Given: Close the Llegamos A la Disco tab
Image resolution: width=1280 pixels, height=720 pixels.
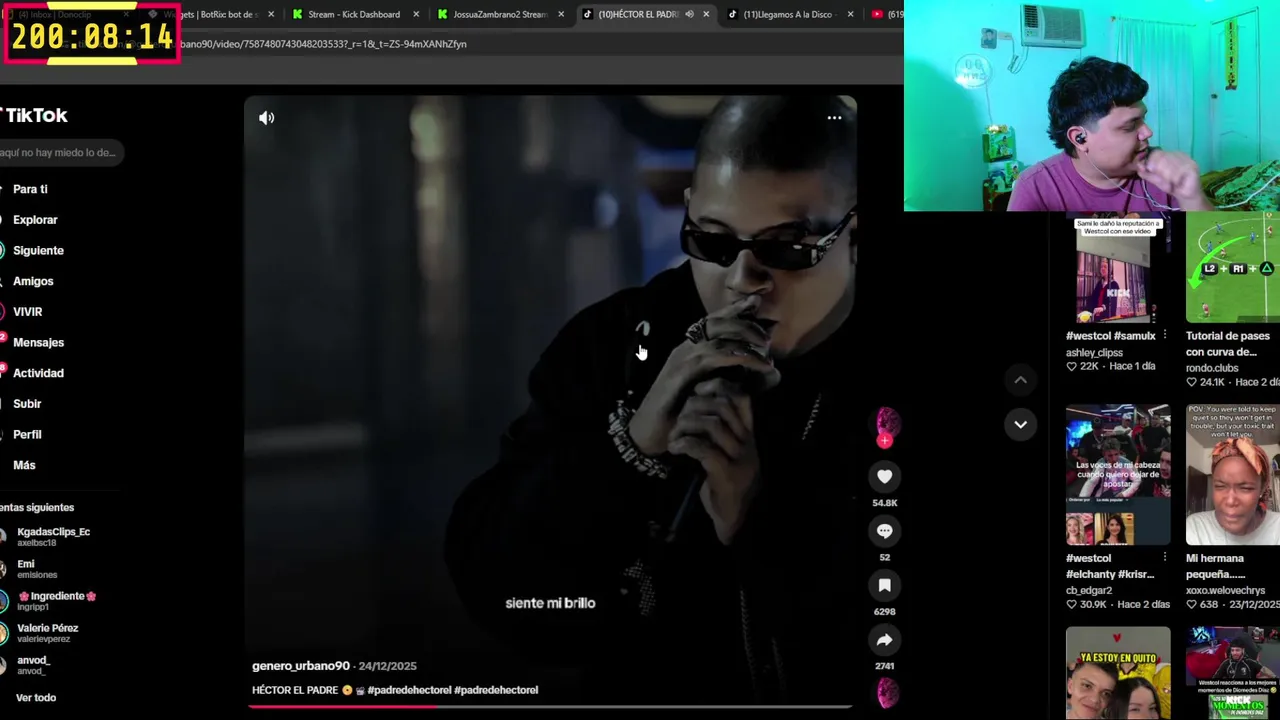Looking at the screenshot, I should (851, 14).
